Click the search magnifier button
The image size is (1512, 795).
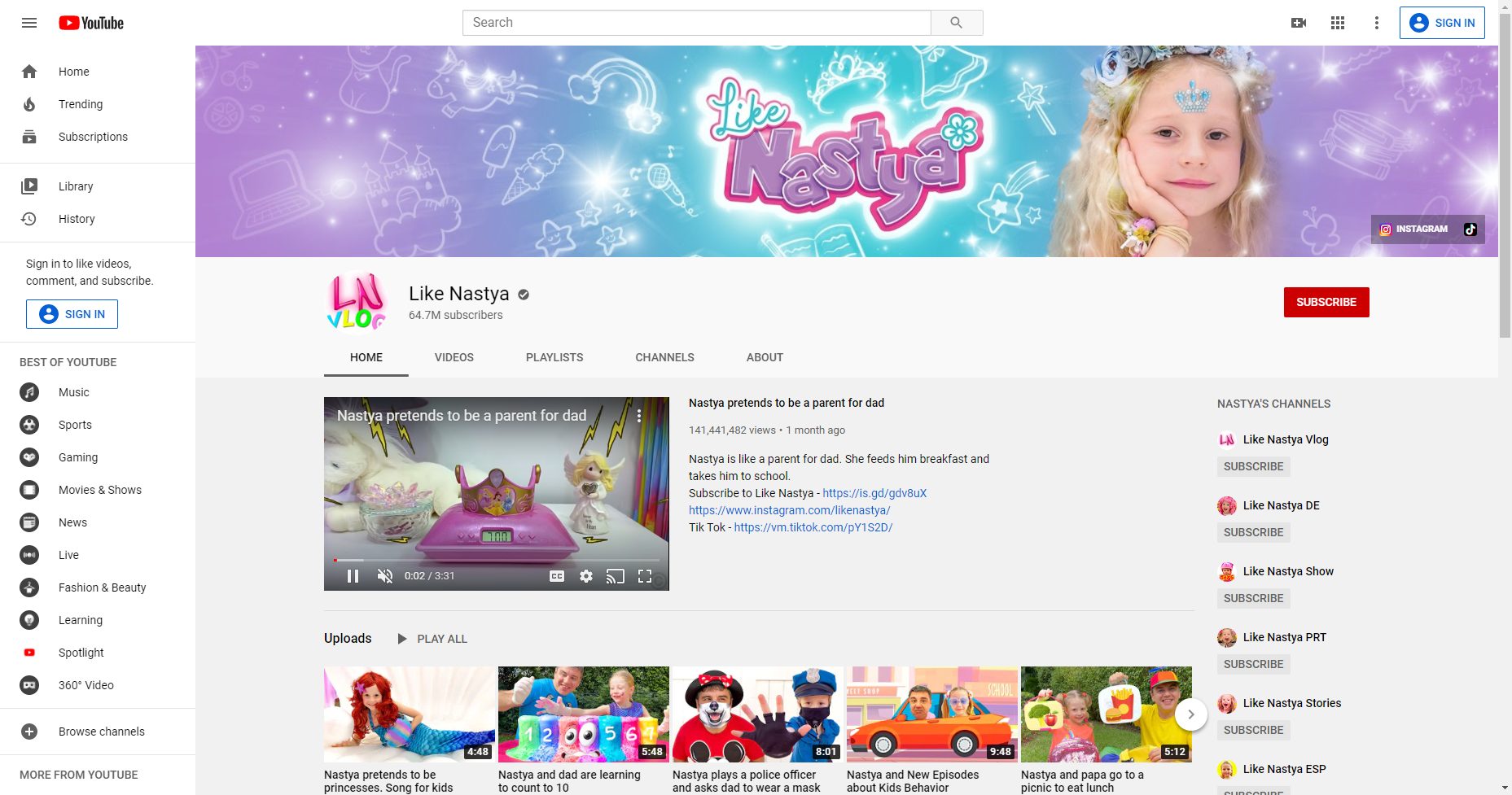coord(957,23)
